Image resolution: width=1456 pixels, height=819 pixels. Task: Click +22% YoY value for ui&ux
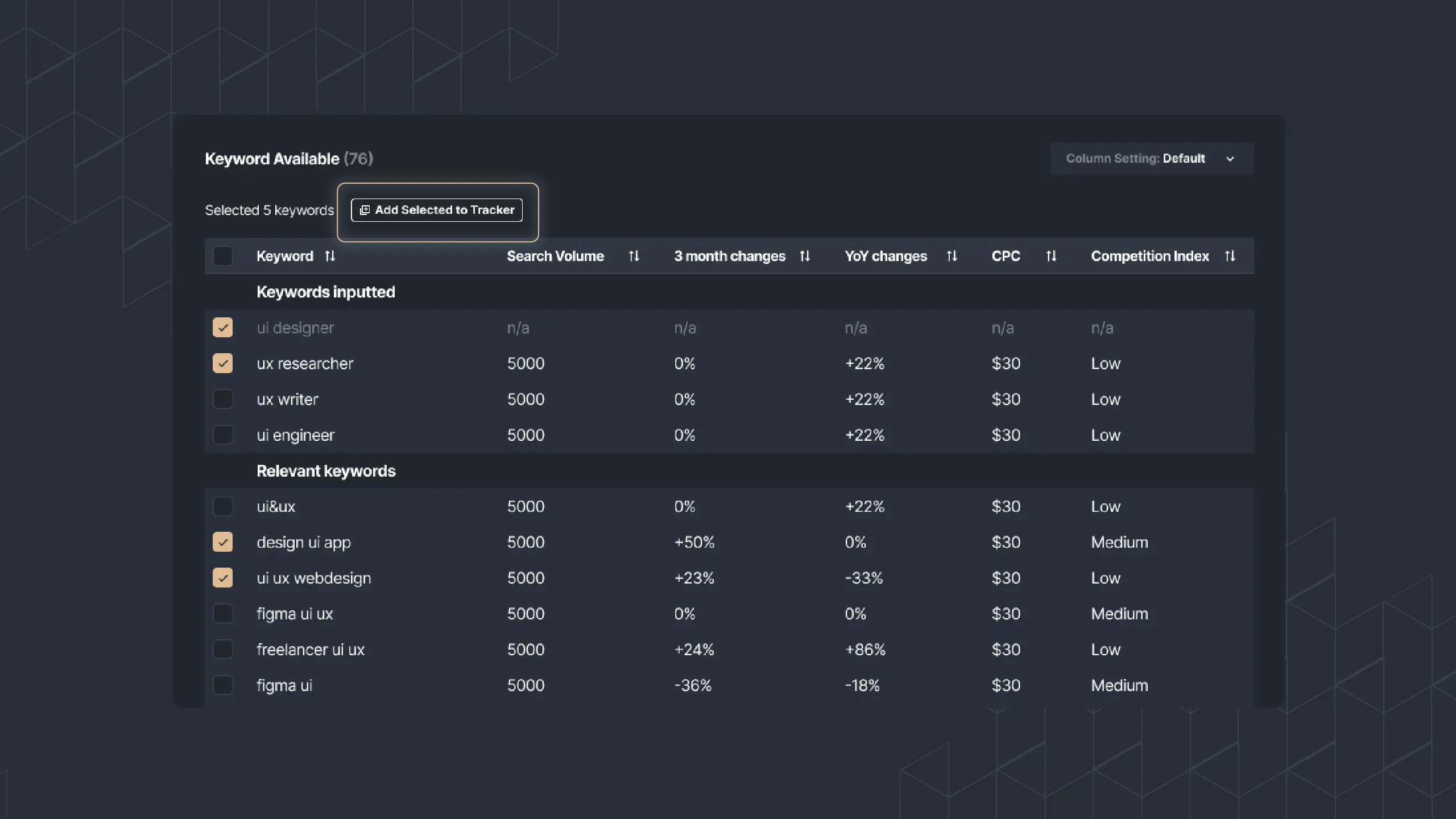pyautogui.click(x=864, y=506)
